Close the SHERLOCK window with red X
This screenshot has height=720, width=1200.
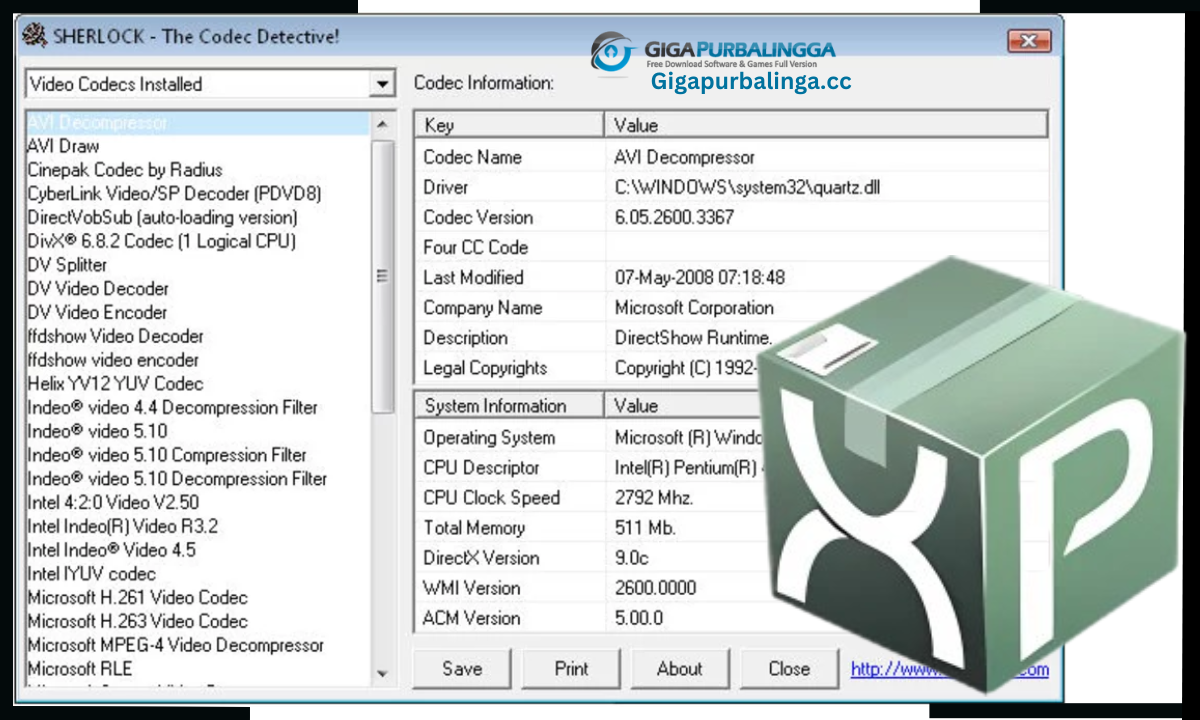(1028, 41)
